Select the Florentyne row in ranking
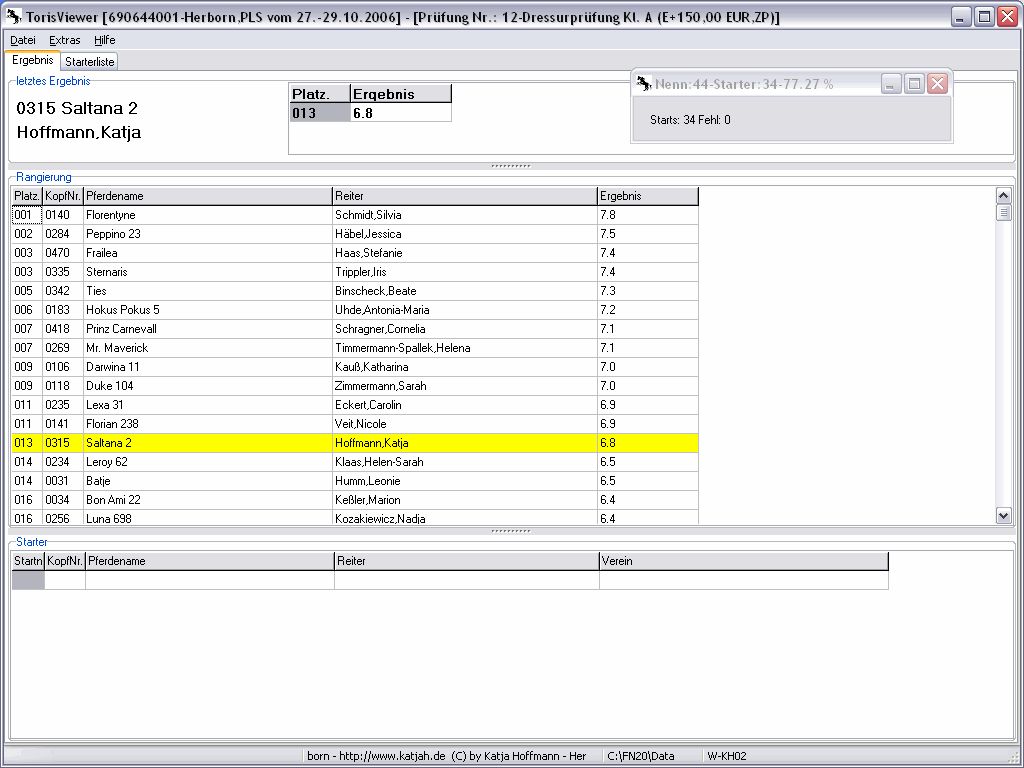Image resolution: width=1024 pixels, height=768 pixels. 207,215
